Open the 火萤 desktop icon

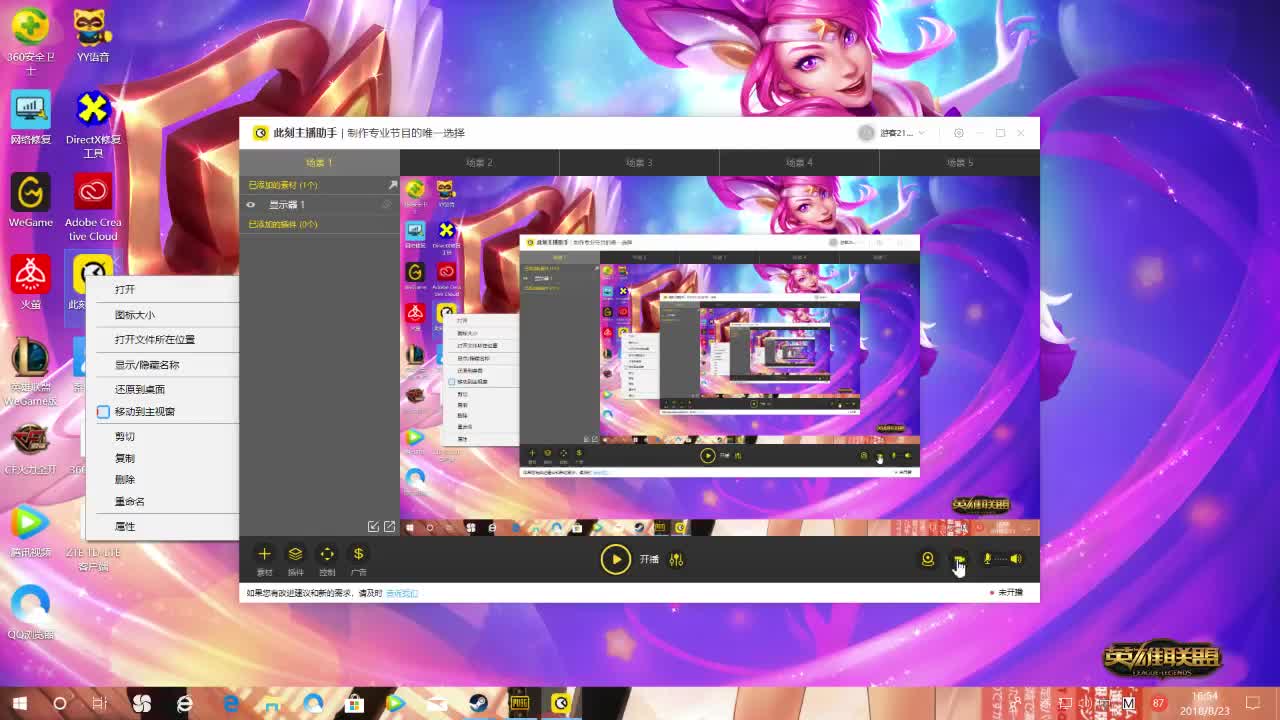30,283
